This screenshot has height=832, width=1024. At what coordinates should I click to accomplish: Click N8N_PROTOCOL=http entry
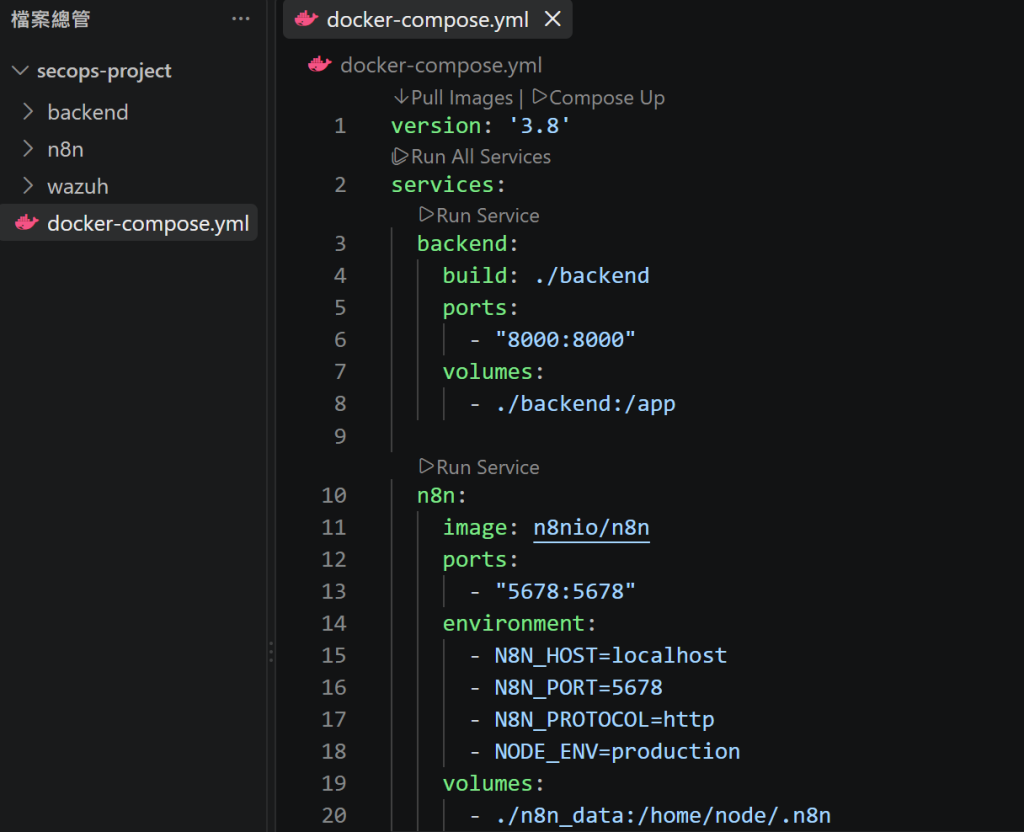[604, 720]
